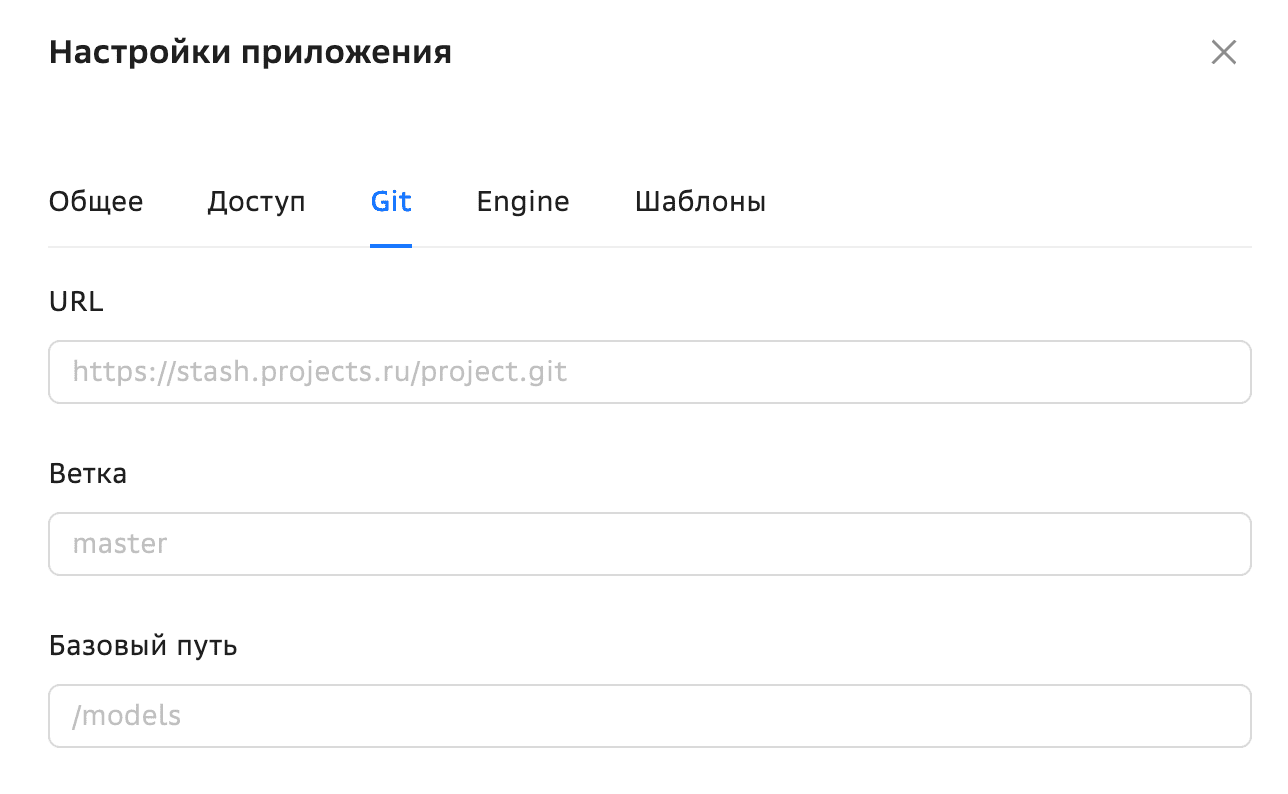Click the Ветка field label
The width and height of the screenshot is (1288, 794).
click(x=88, y=473)
